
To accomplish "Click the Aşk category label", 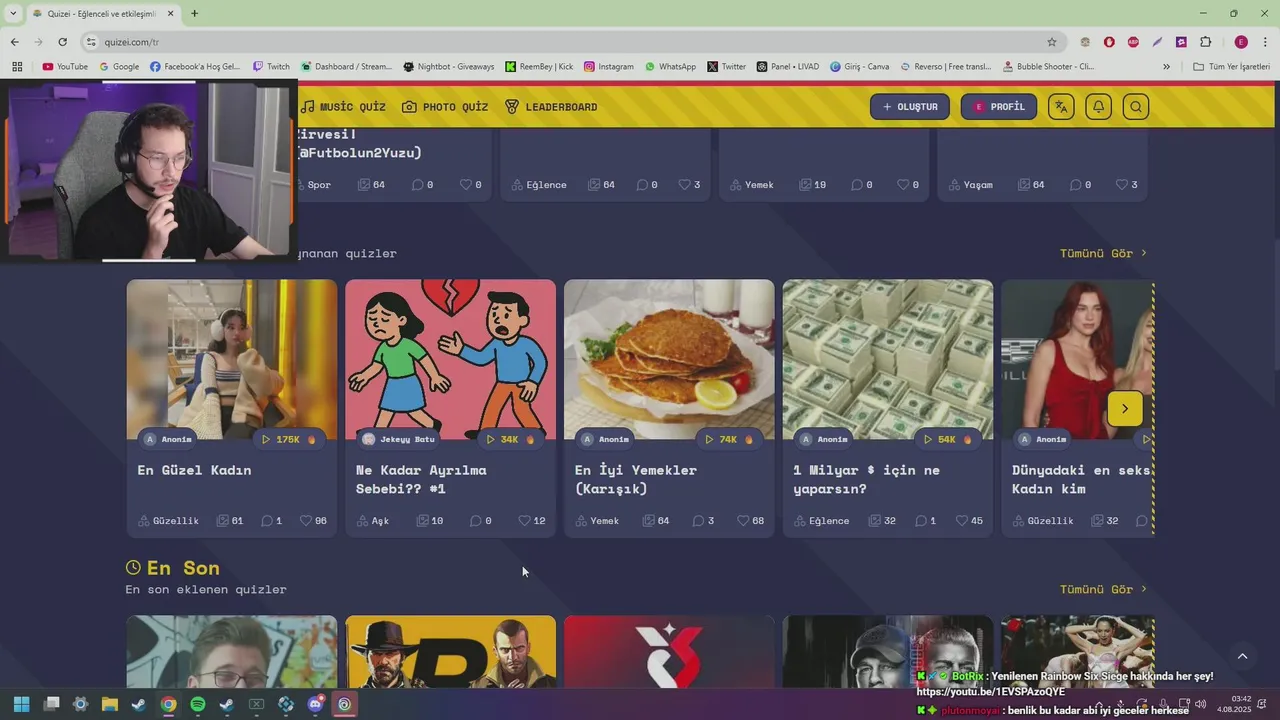I will point(372,521).
